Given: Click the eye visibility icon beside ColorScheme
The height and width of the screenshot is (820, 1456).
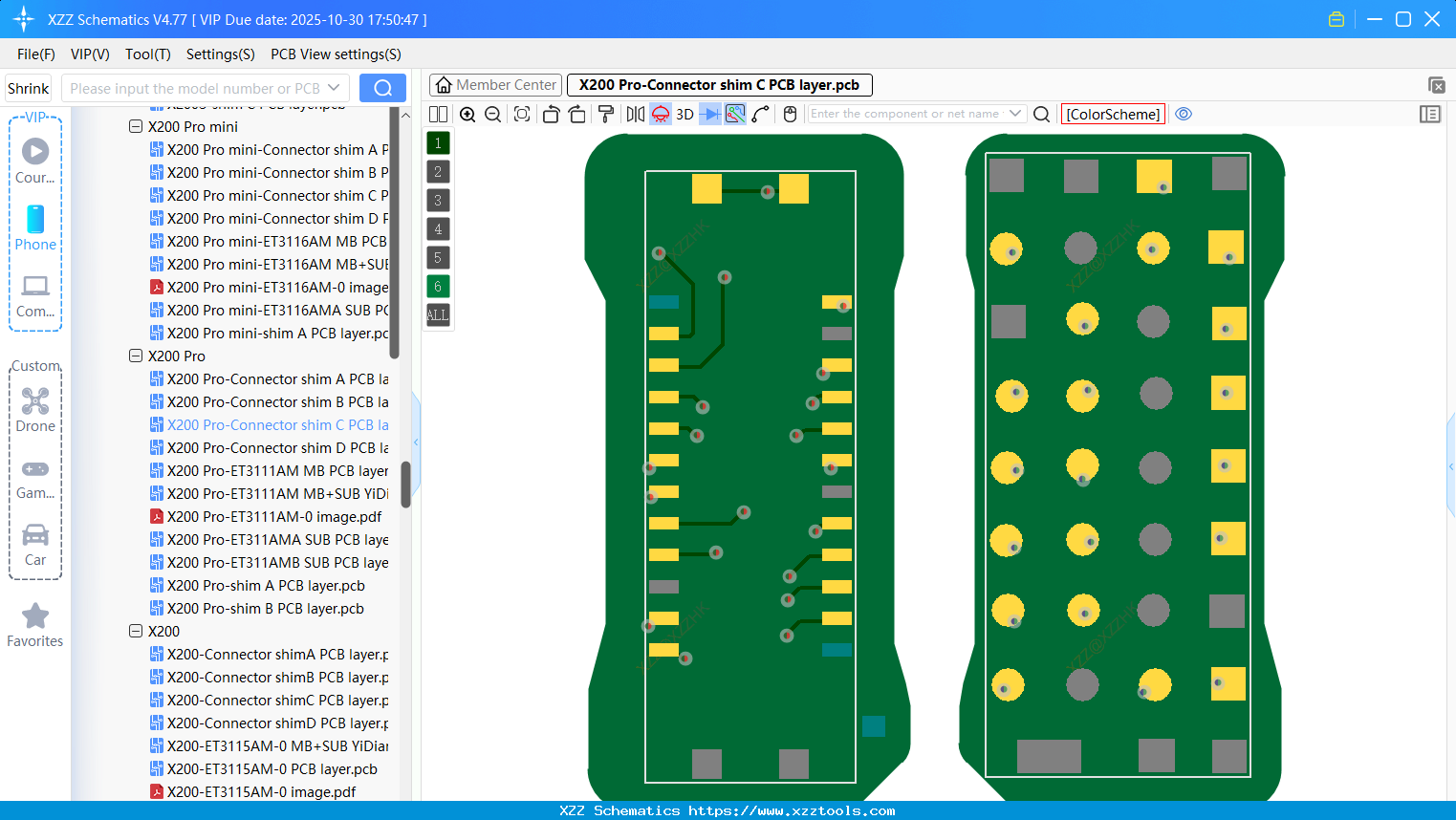Looking at the screenshot, I should pos(1184,114).
